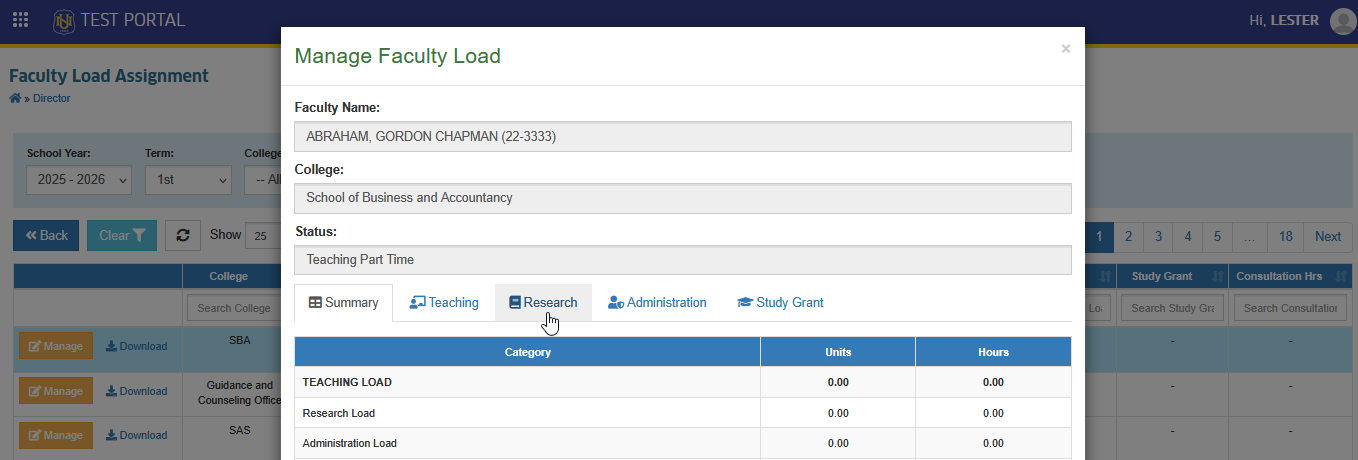The width and height of the screenshot is (1358, 460).
Task: Click the TEST PORTAL shield logo
Action: 64,20
